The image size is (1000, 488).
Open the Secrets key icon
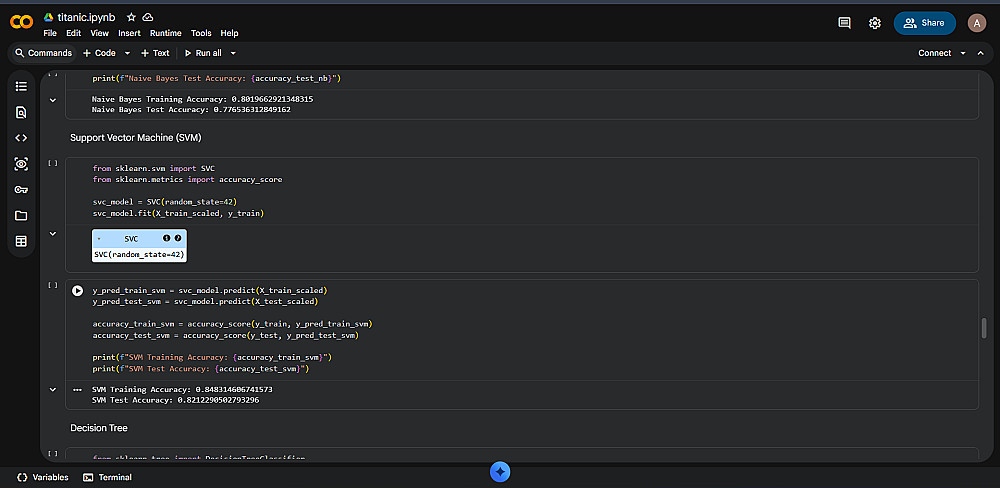(21, 190)
